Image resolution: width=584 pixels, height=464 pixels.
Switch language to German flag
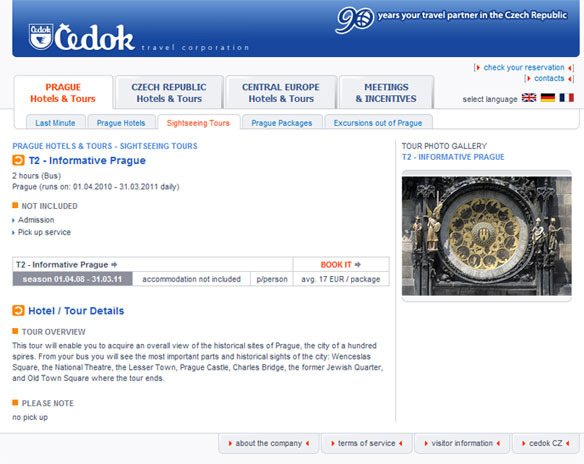pyautogui.click(x=548, y=98)
